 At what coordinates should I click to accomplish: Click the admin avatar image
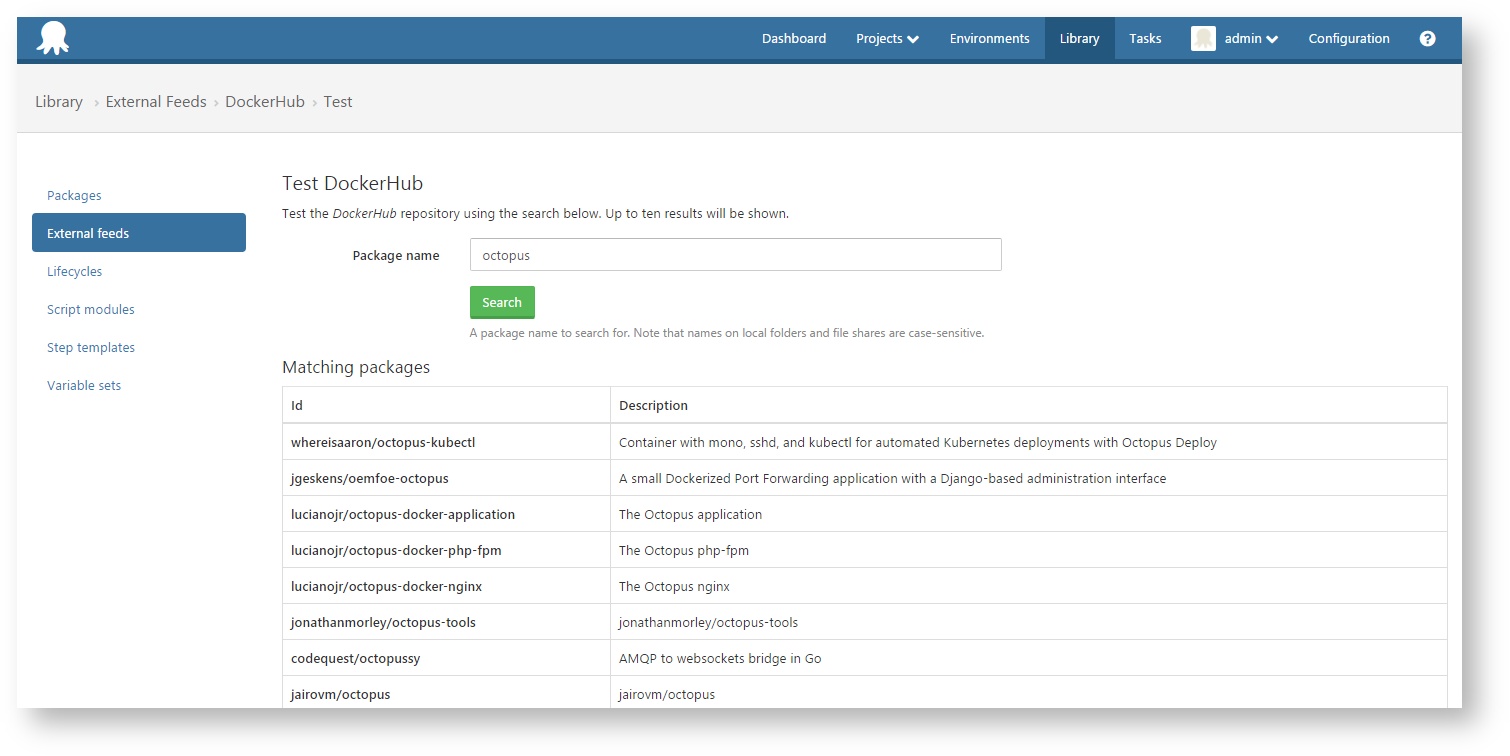(1203, 38)
